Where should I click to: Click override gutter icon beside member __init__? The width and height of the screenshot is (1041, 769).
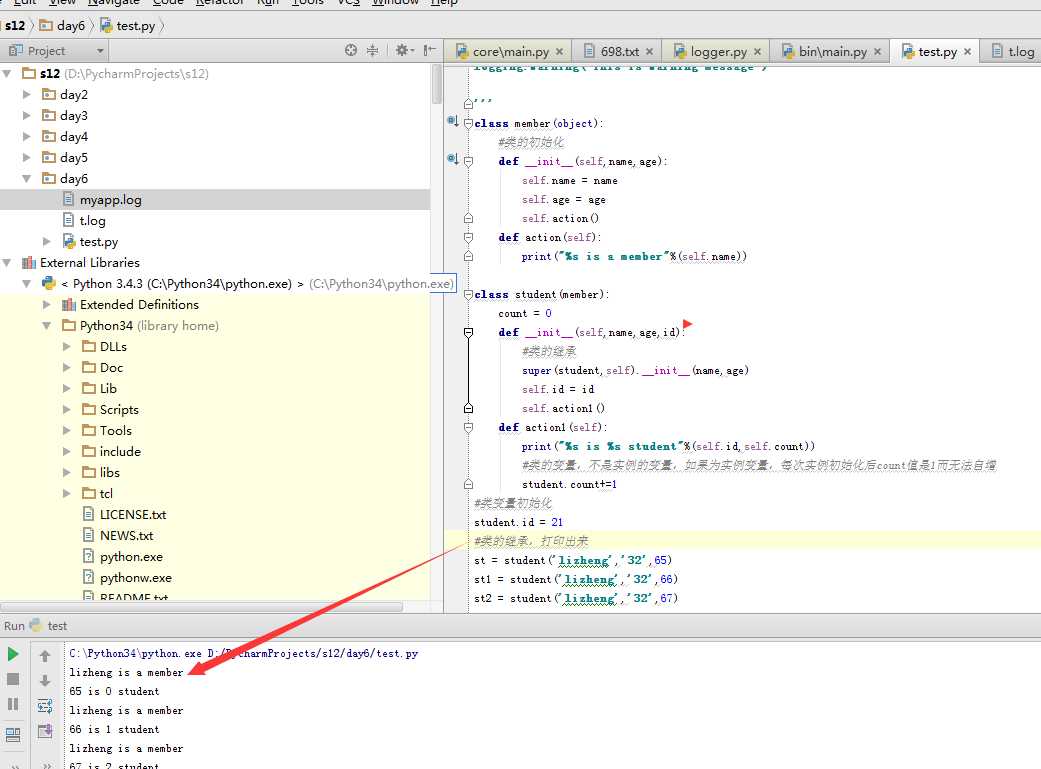pos(453,159)
